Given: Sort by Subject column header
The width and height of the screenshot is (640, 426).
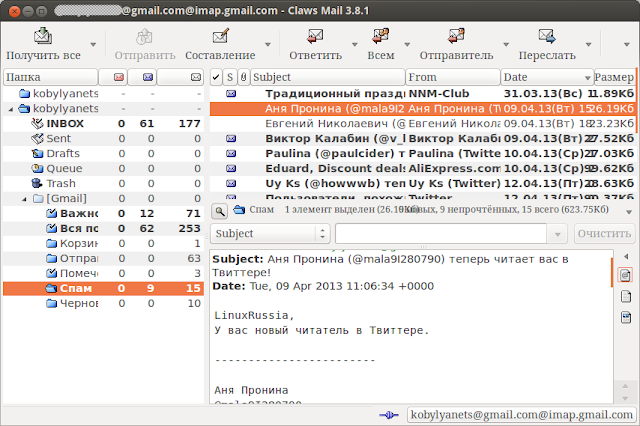Looking at the screenshot, I should point(328,77).
